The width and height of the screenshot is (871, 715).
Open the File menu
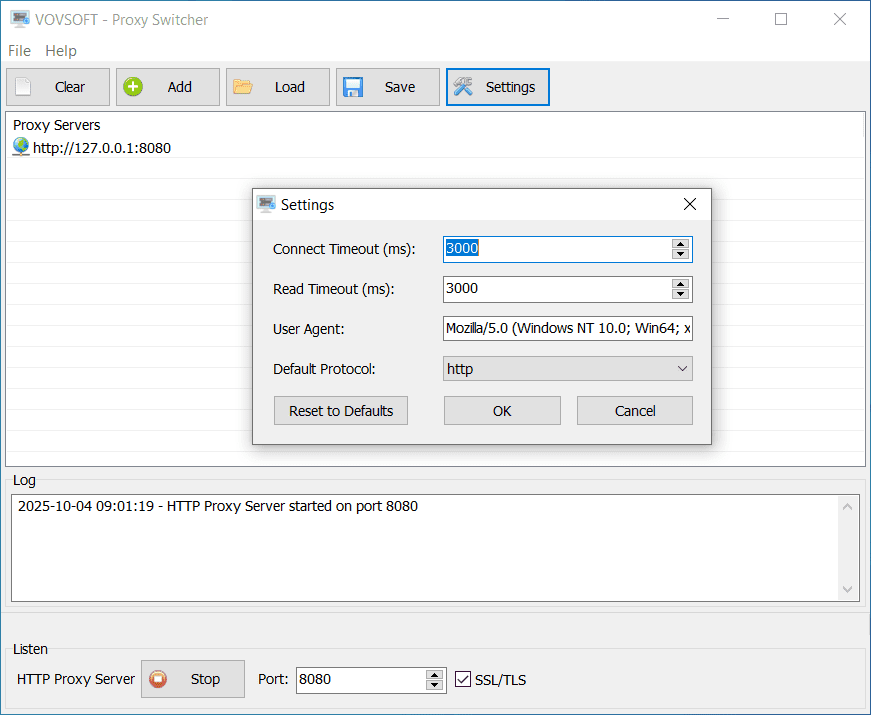pyautogui.click(x=19, y=51)
